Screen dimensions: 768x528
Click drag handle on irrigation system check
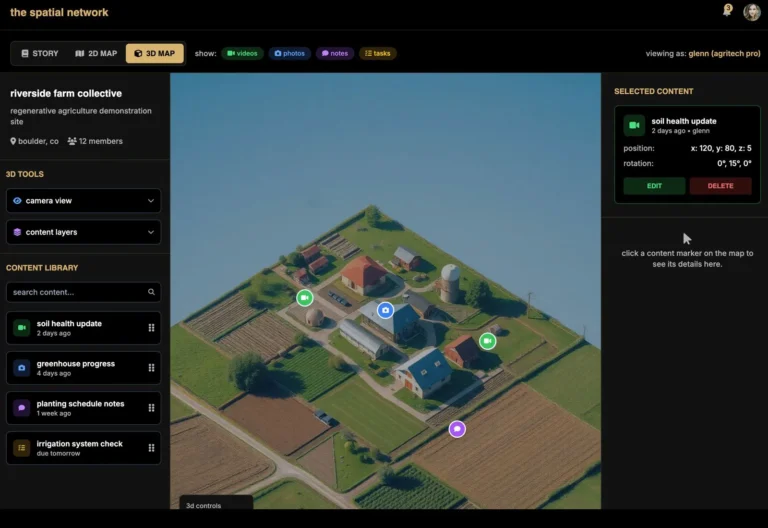click(x=152, y=448)
